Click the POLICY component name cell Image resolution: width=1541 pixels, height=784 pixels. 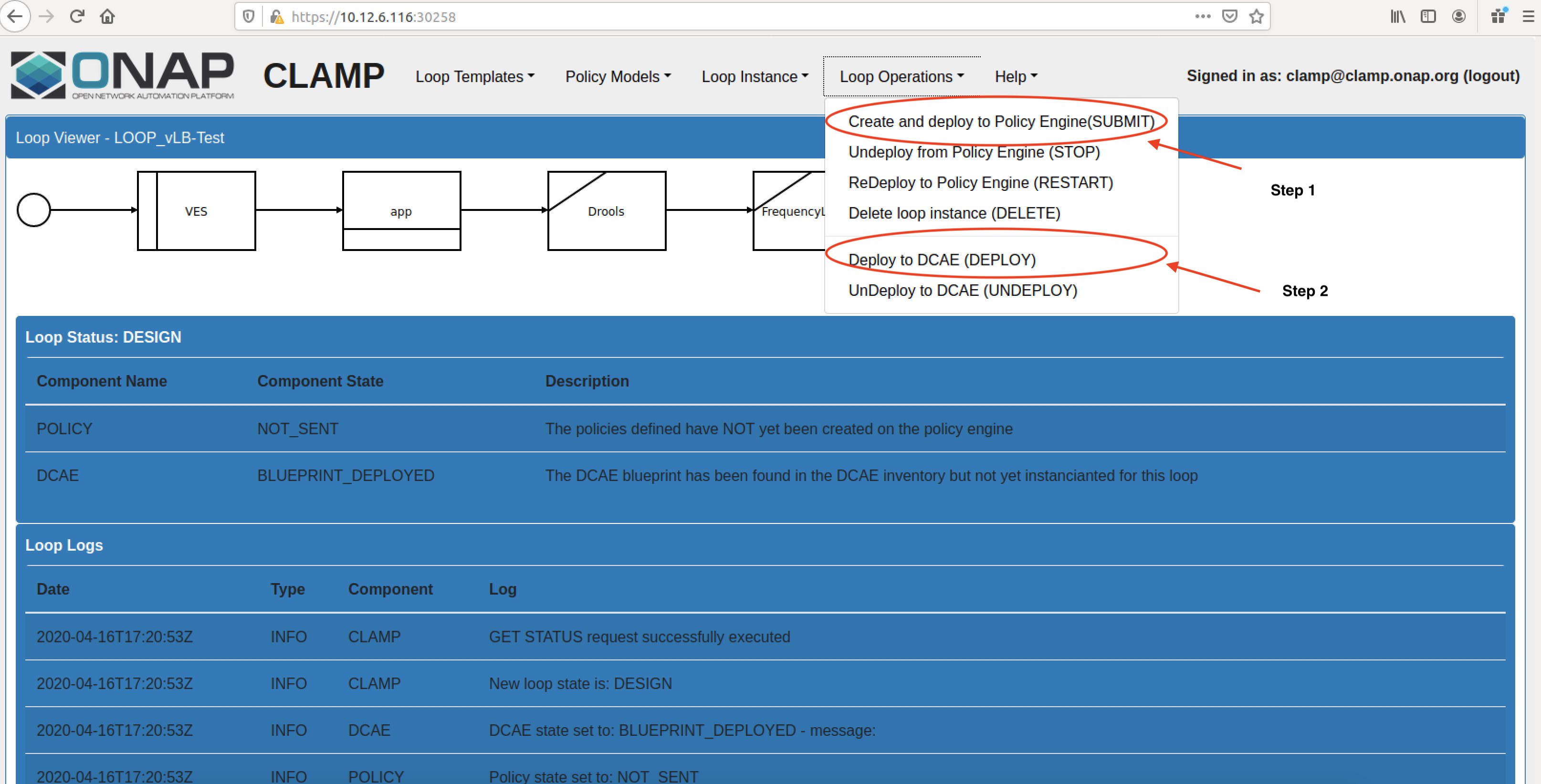(x=64, y=429)
